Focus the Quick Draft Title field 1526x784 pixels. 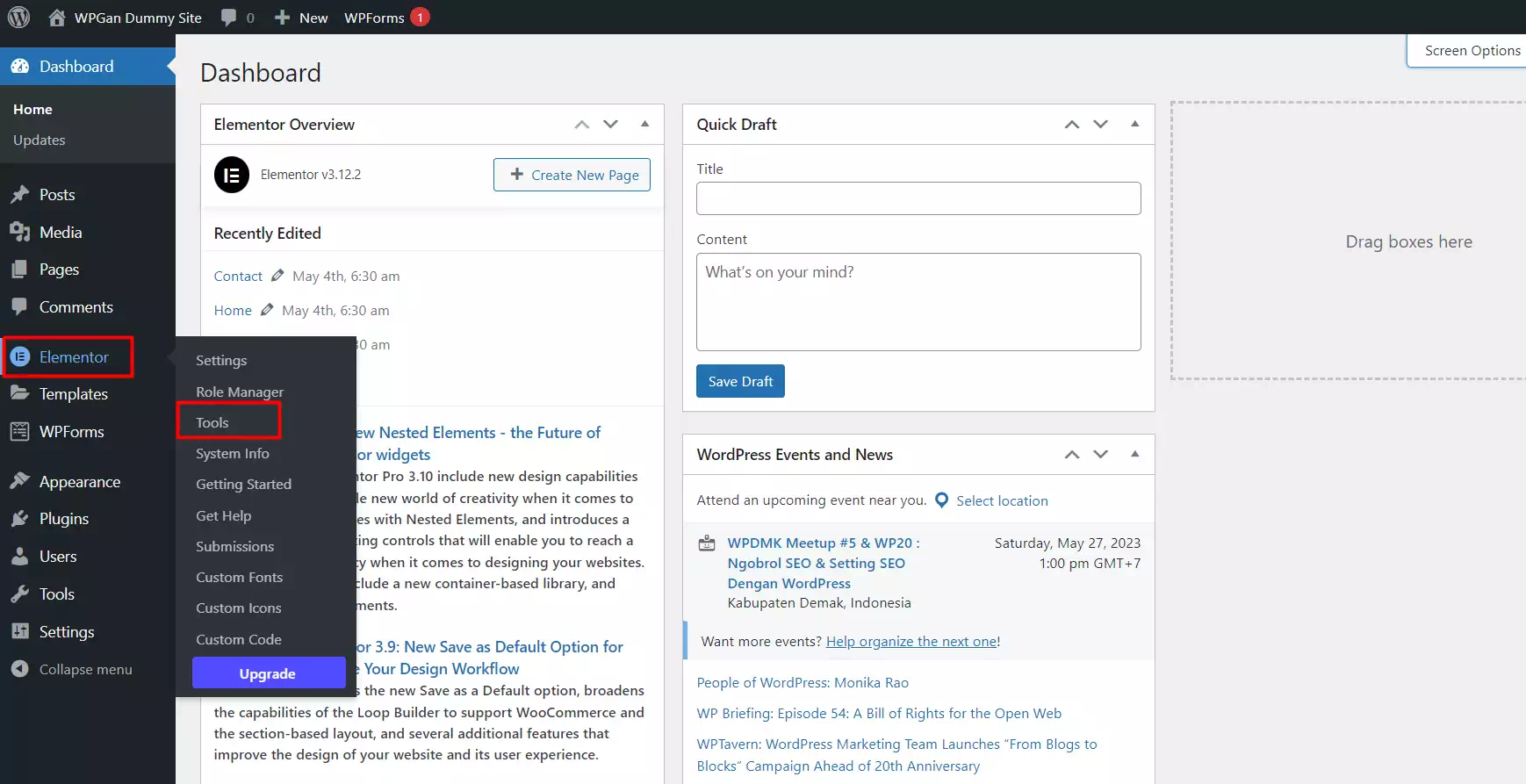(x=918, y=198)
